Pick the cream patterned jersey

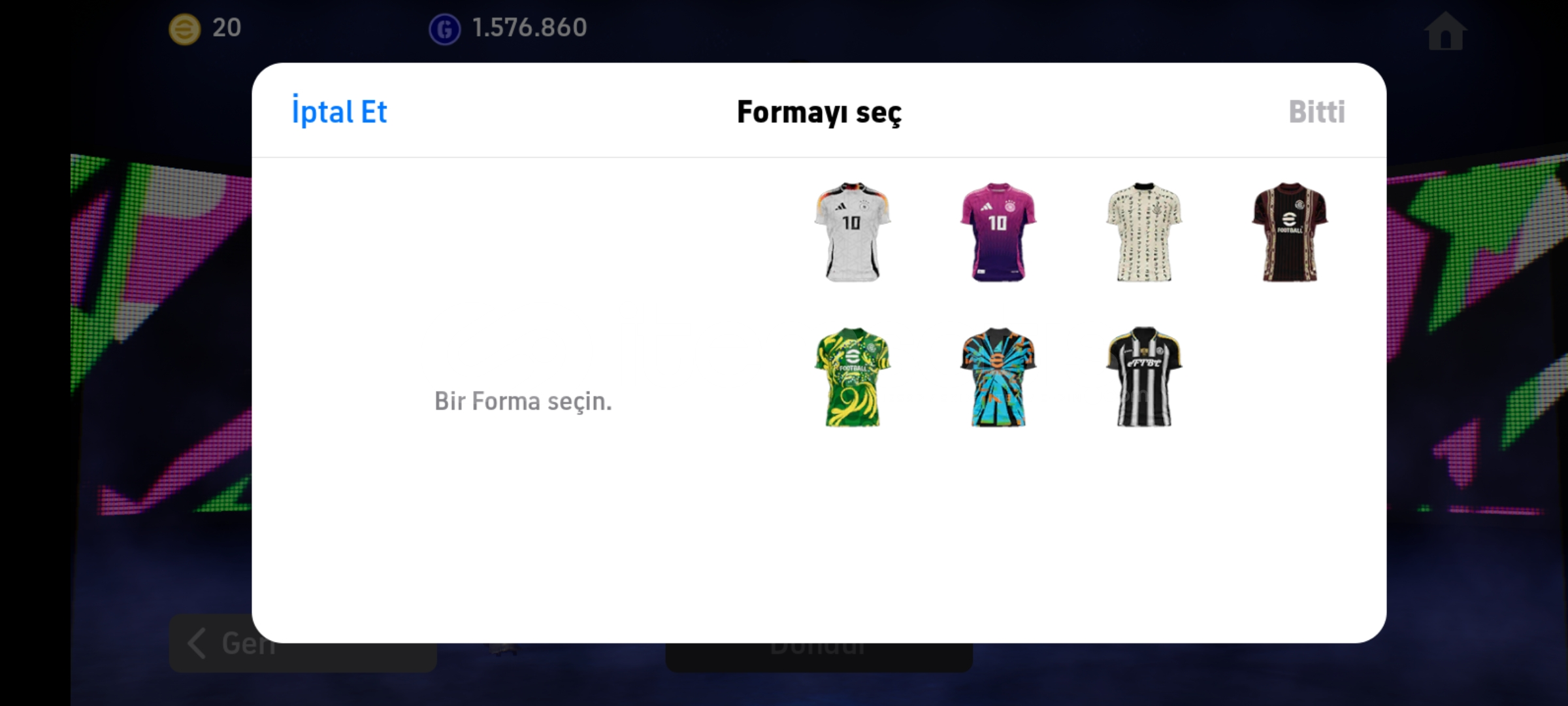tap(1143, 232)
